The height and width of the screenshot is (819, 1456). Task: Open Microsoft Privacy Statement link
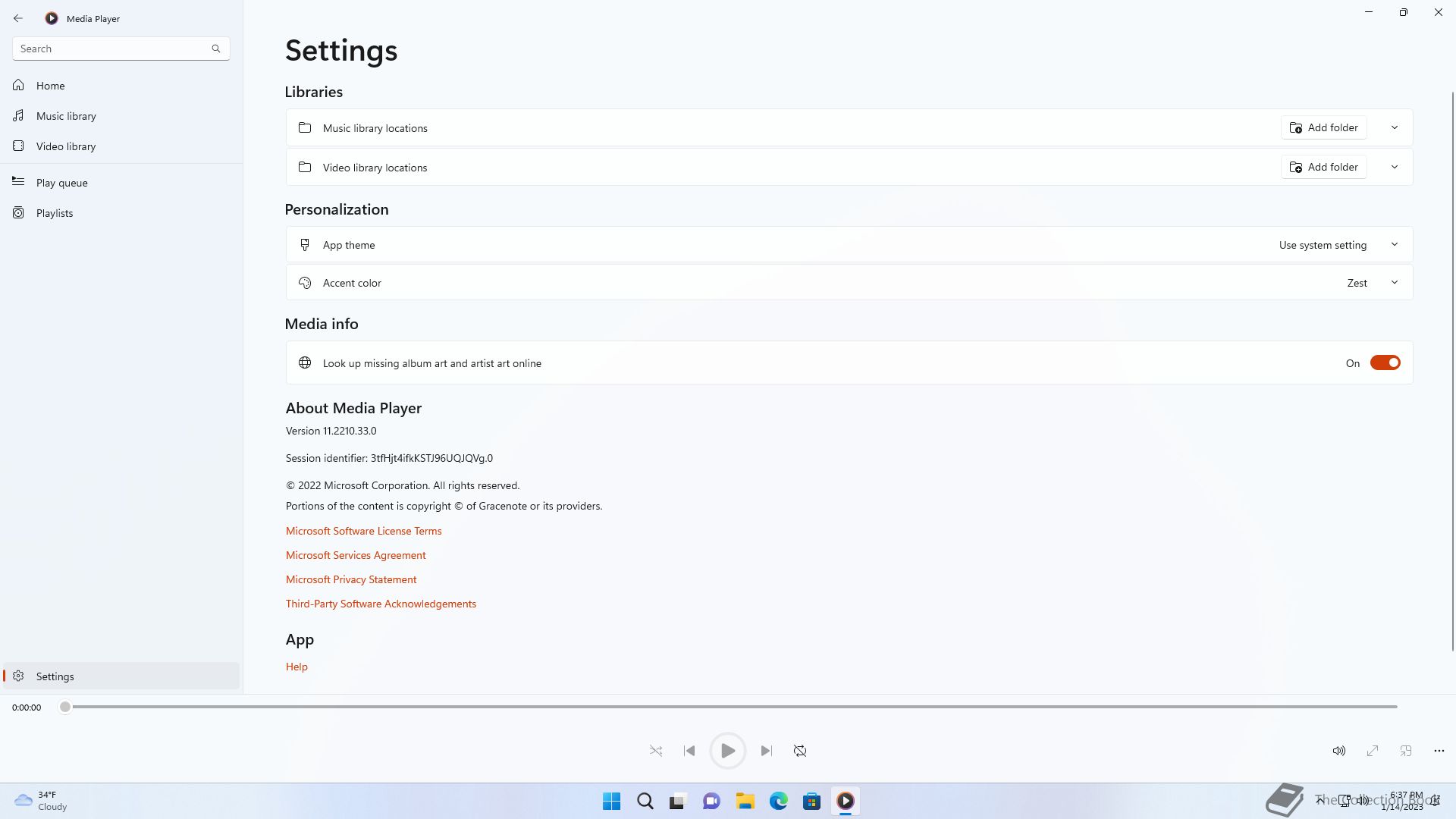(351, 579)
